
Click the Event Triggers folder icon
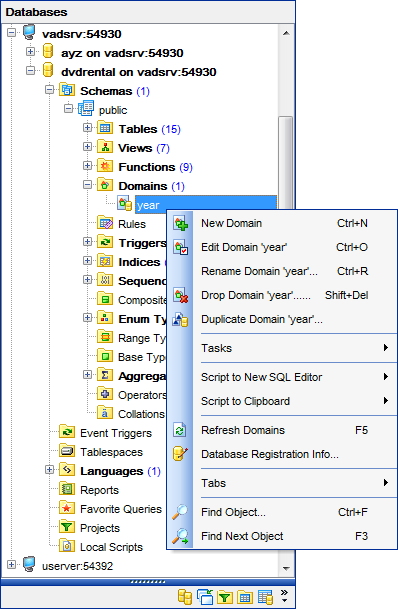coord(67,432)
